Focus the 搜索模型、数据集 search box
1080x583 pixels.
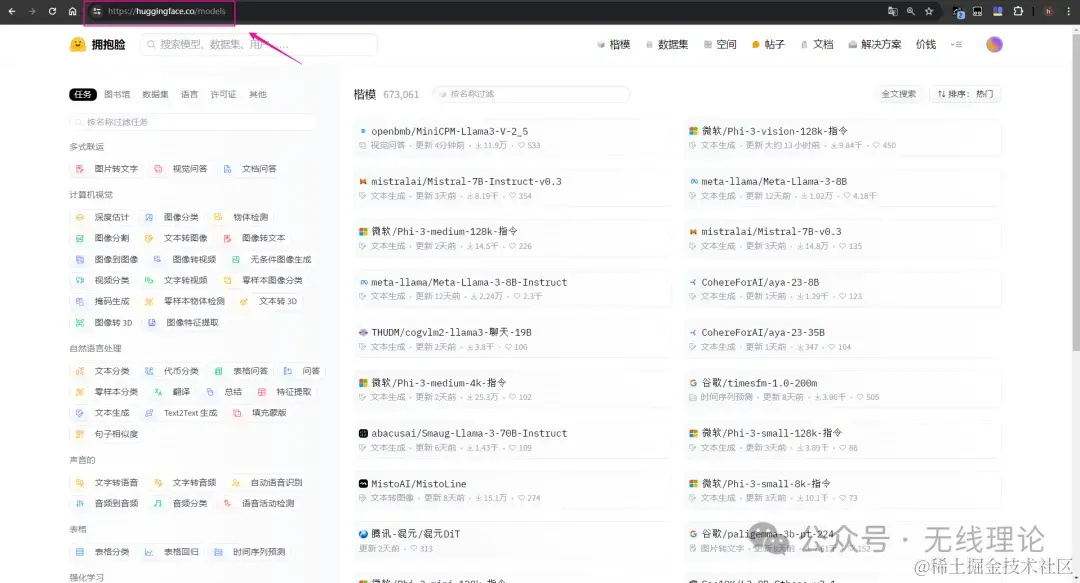point(259,45)
